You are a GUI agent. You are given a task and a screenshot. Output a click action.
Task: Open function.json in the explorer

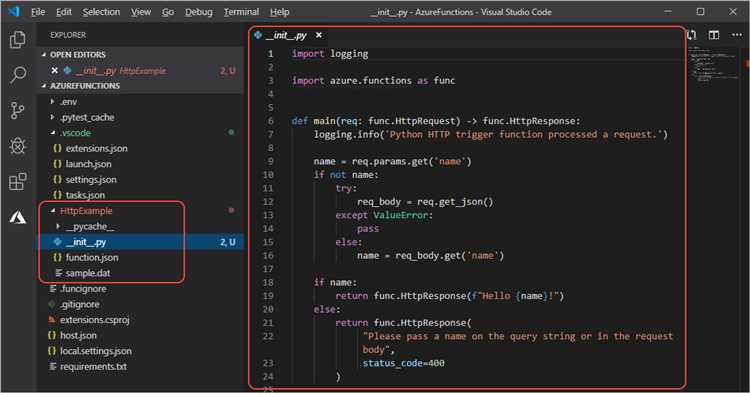point(92,258)
